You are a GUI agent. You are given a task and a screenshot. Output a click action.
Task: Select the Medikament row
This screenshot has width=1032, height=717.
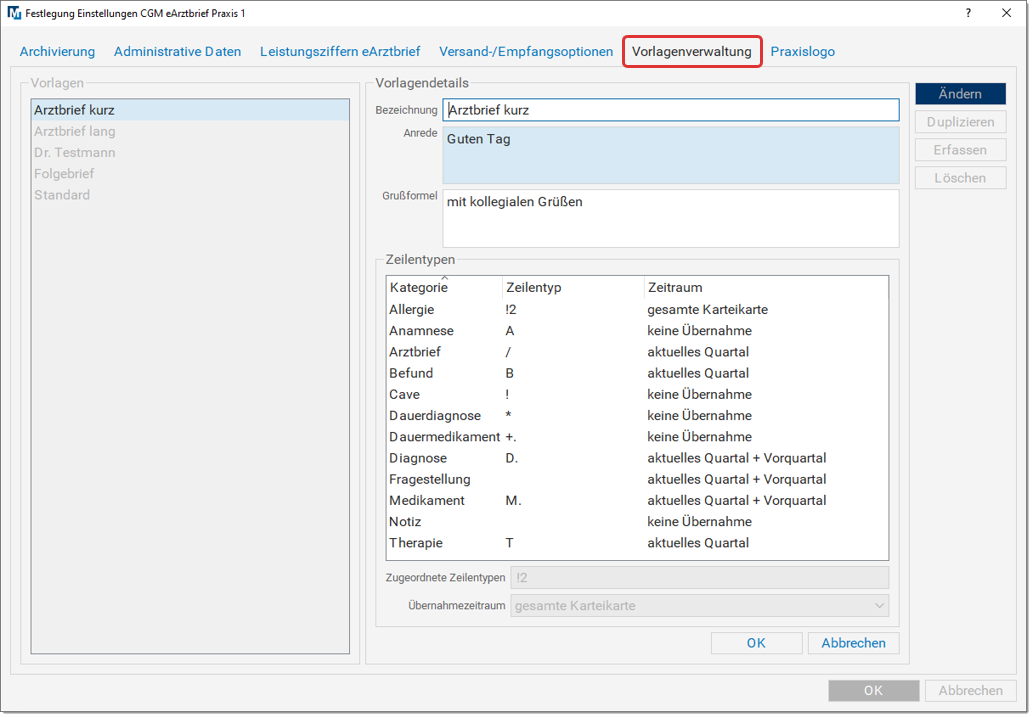tap(637, 500)
